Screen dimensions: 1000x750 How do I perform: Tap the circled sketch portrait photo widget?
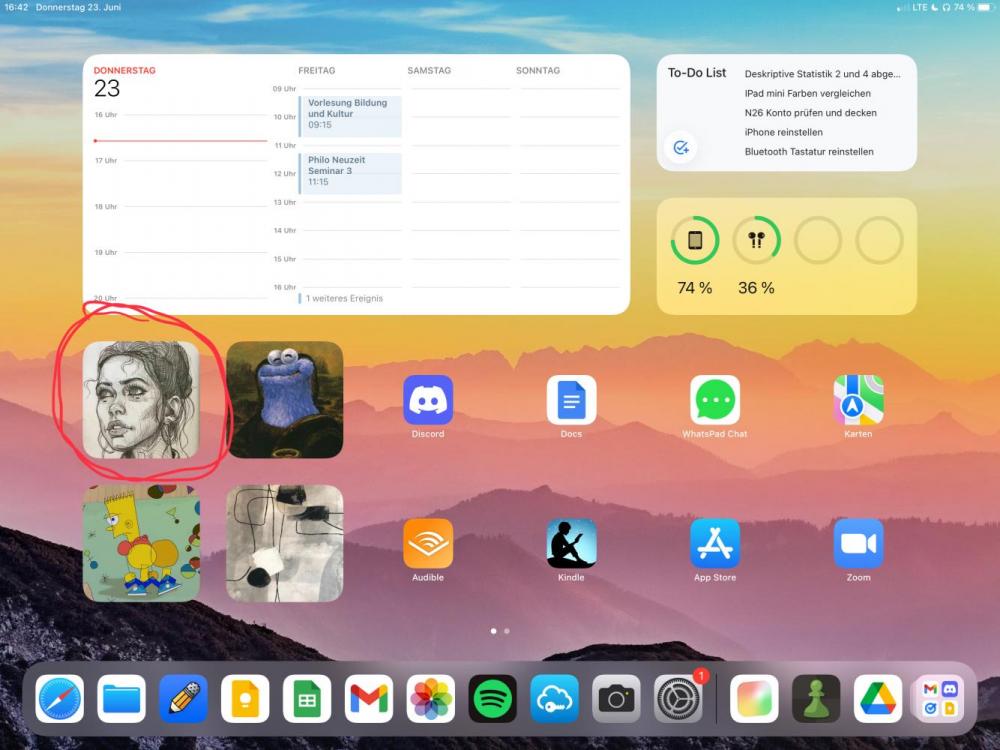pyautogui.click(x=141, y=400)
